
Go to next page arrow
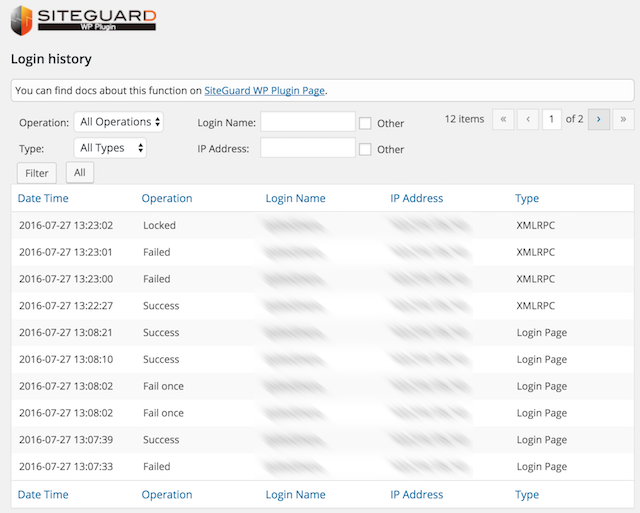coord(599,119)
